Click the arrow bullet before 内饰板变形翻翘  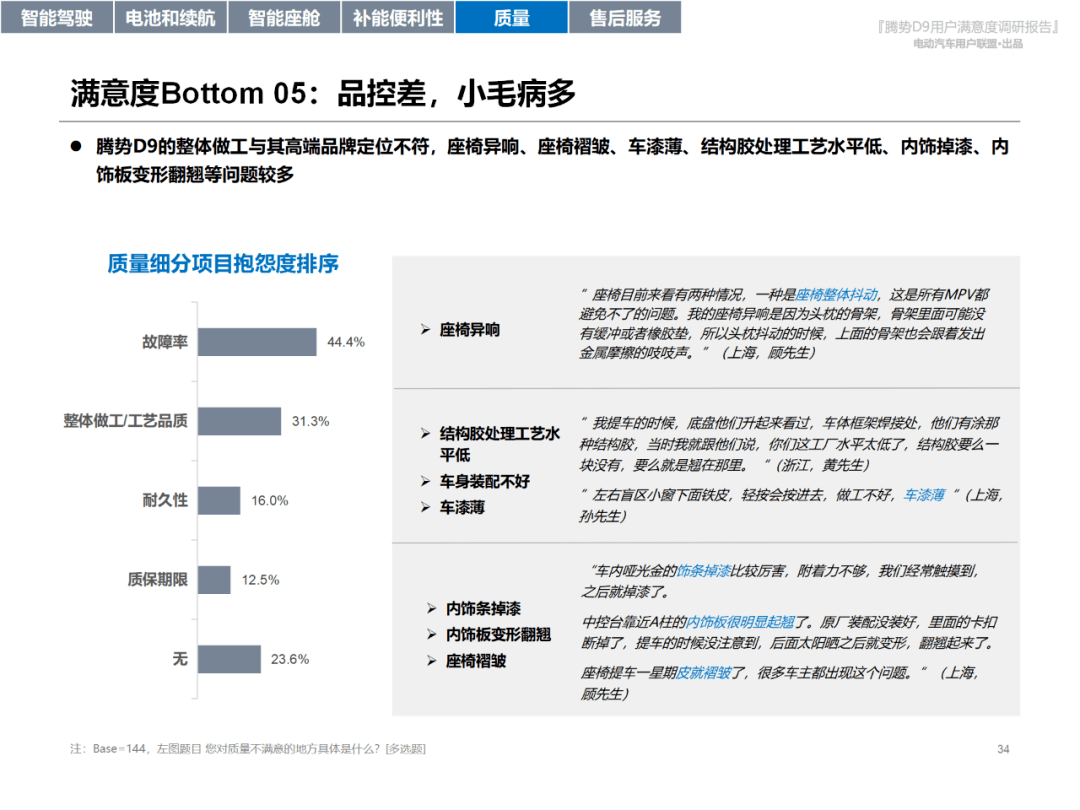pos(432,634)
